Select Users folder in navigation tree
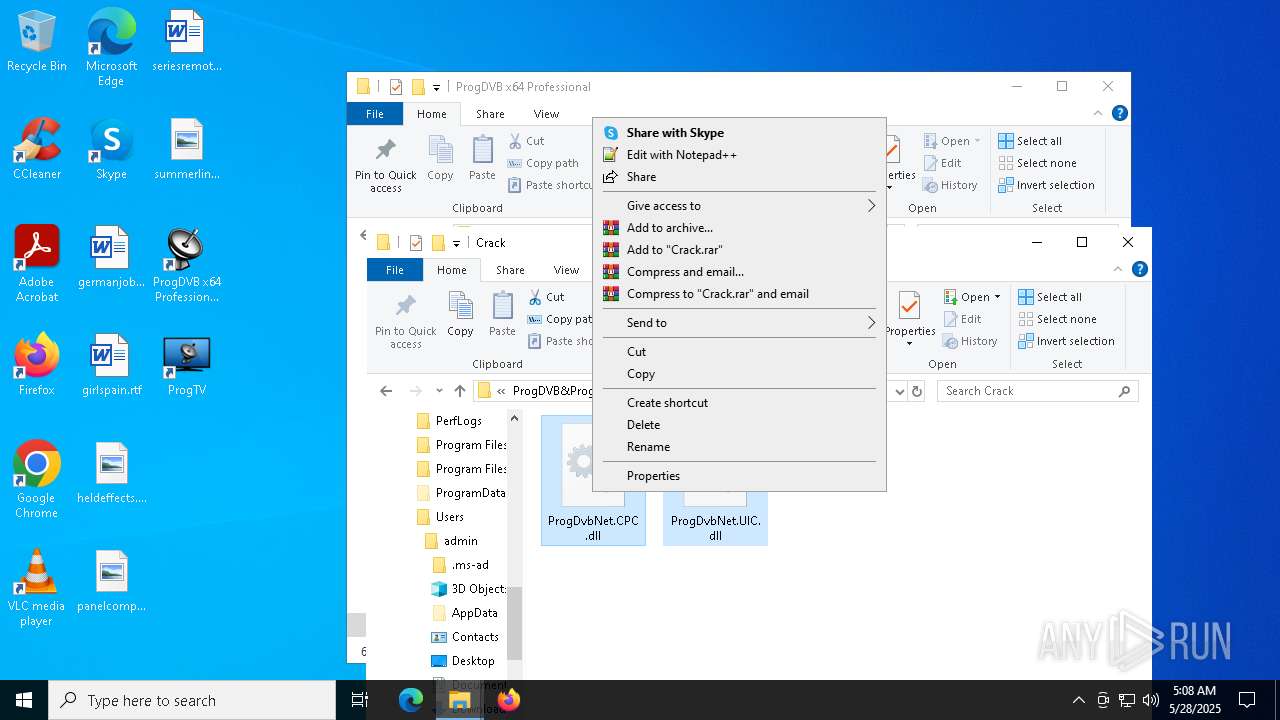This screenshot has width=1280, height=720. coord(450,517)
